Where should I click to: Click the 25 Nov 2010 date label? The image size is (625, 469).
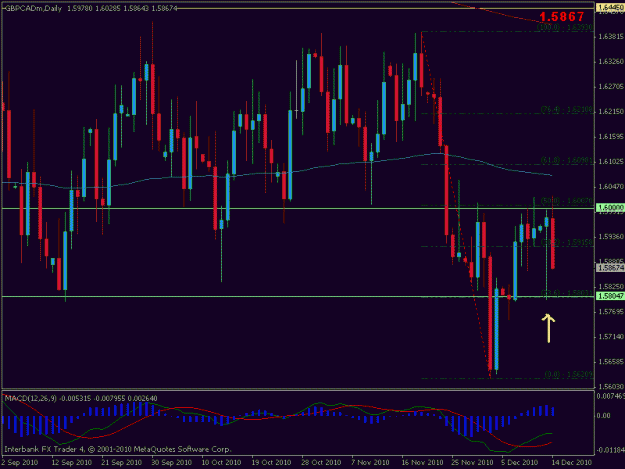click(x=472, y=463)
